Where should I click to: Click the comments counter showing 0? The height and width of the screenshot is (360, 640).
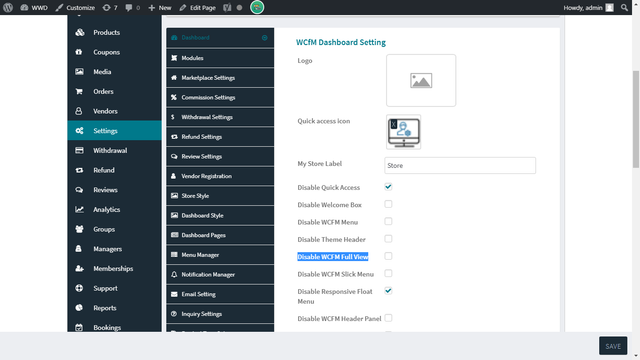coord(133,7)
